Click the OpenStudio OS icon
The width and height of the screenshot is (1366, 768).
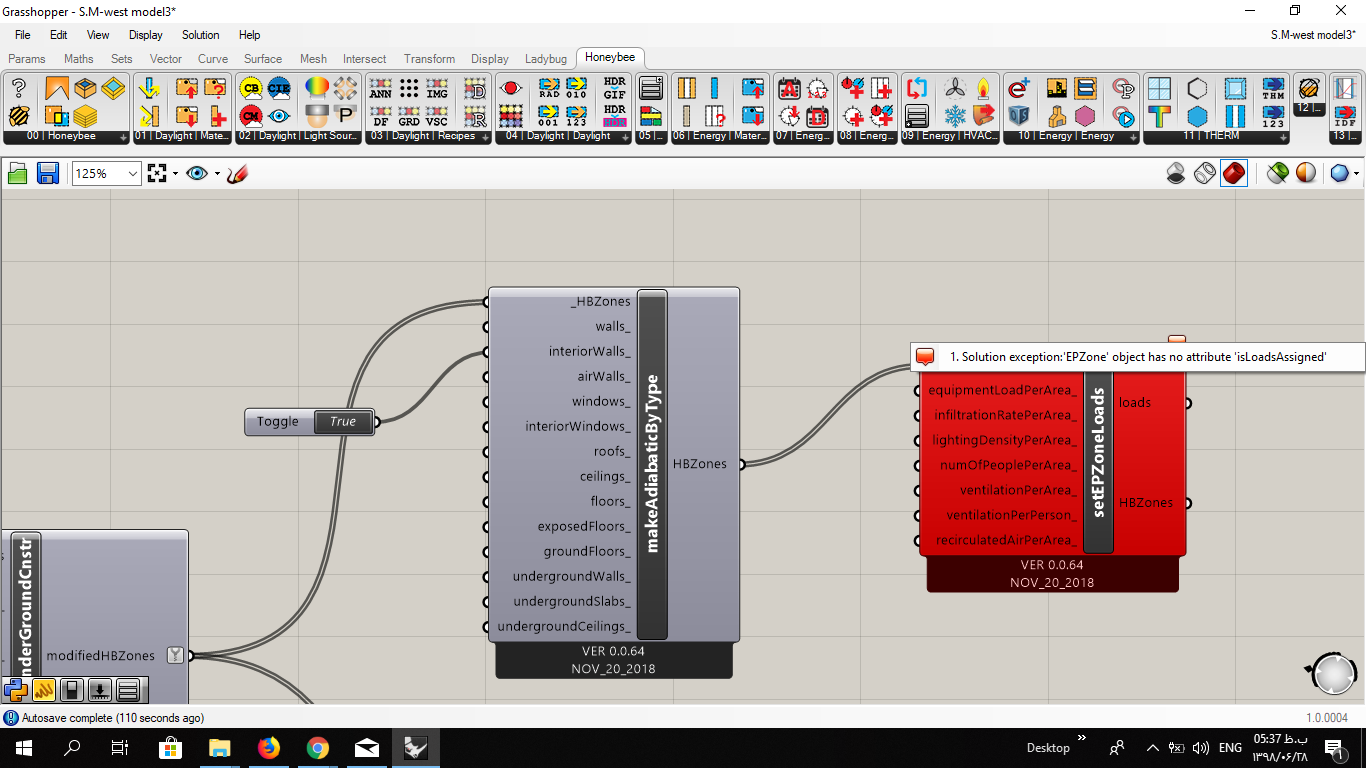[x=1018, y=115]
